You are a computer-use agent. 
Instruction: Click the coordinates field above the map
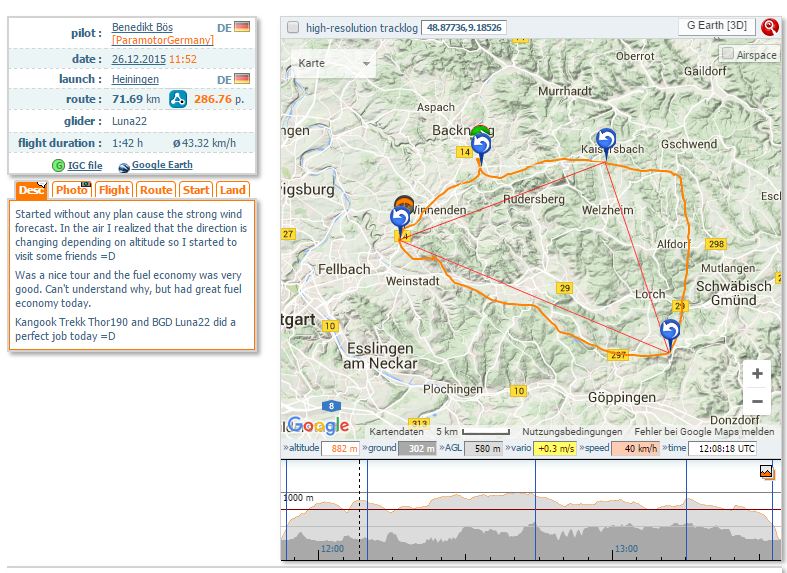(x=463, y=28)
